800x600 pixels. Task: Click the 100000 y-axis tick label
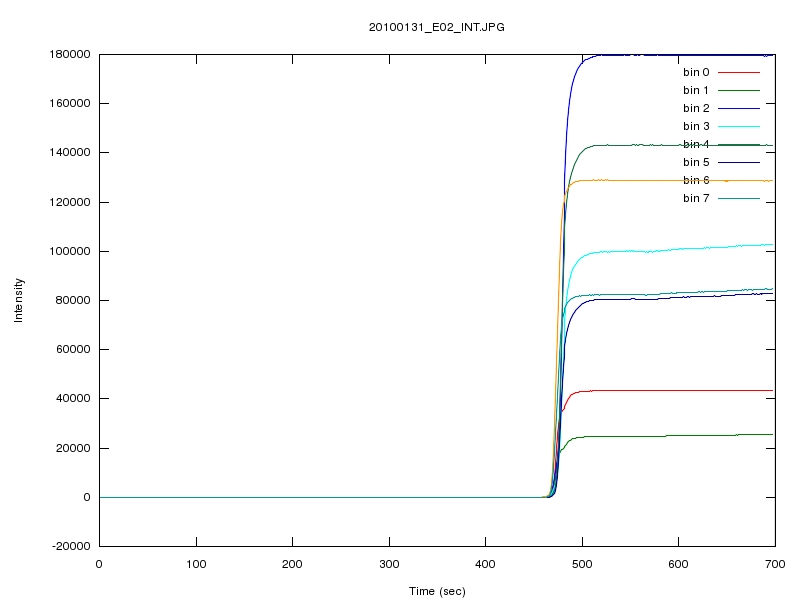click(70, 251)
